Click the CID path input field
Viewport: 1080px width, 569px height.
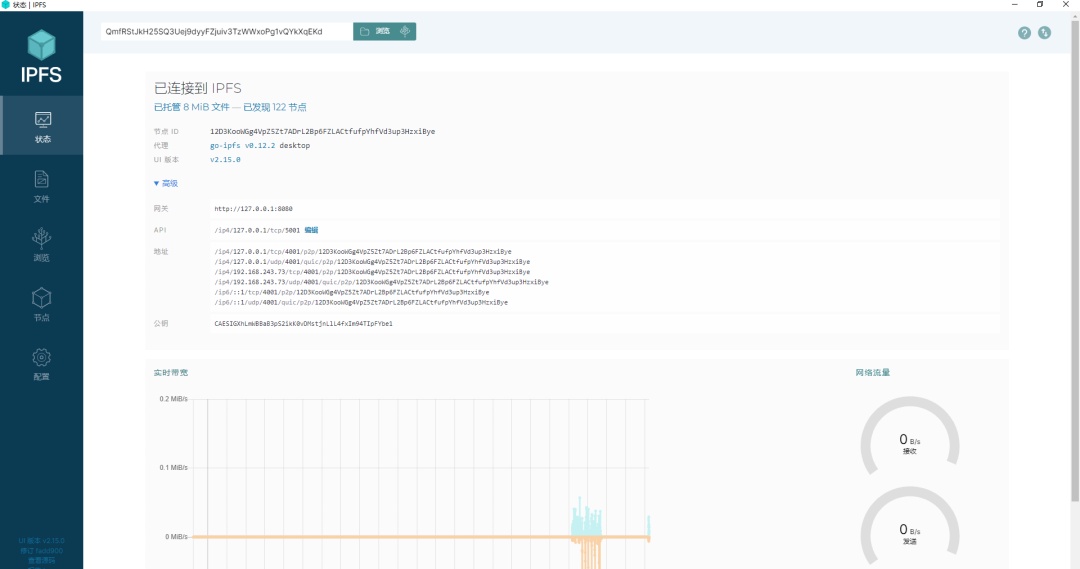[x=227, y=31]
